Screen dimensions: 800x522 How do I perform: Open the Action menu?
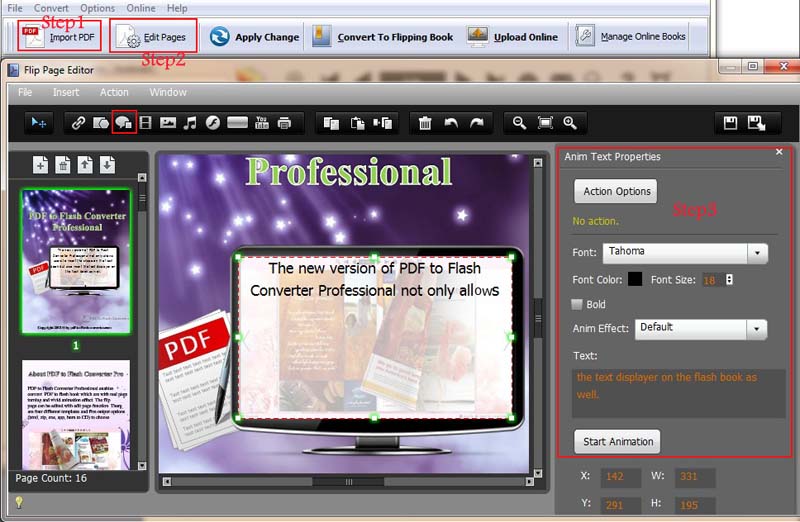pos(114,92)
